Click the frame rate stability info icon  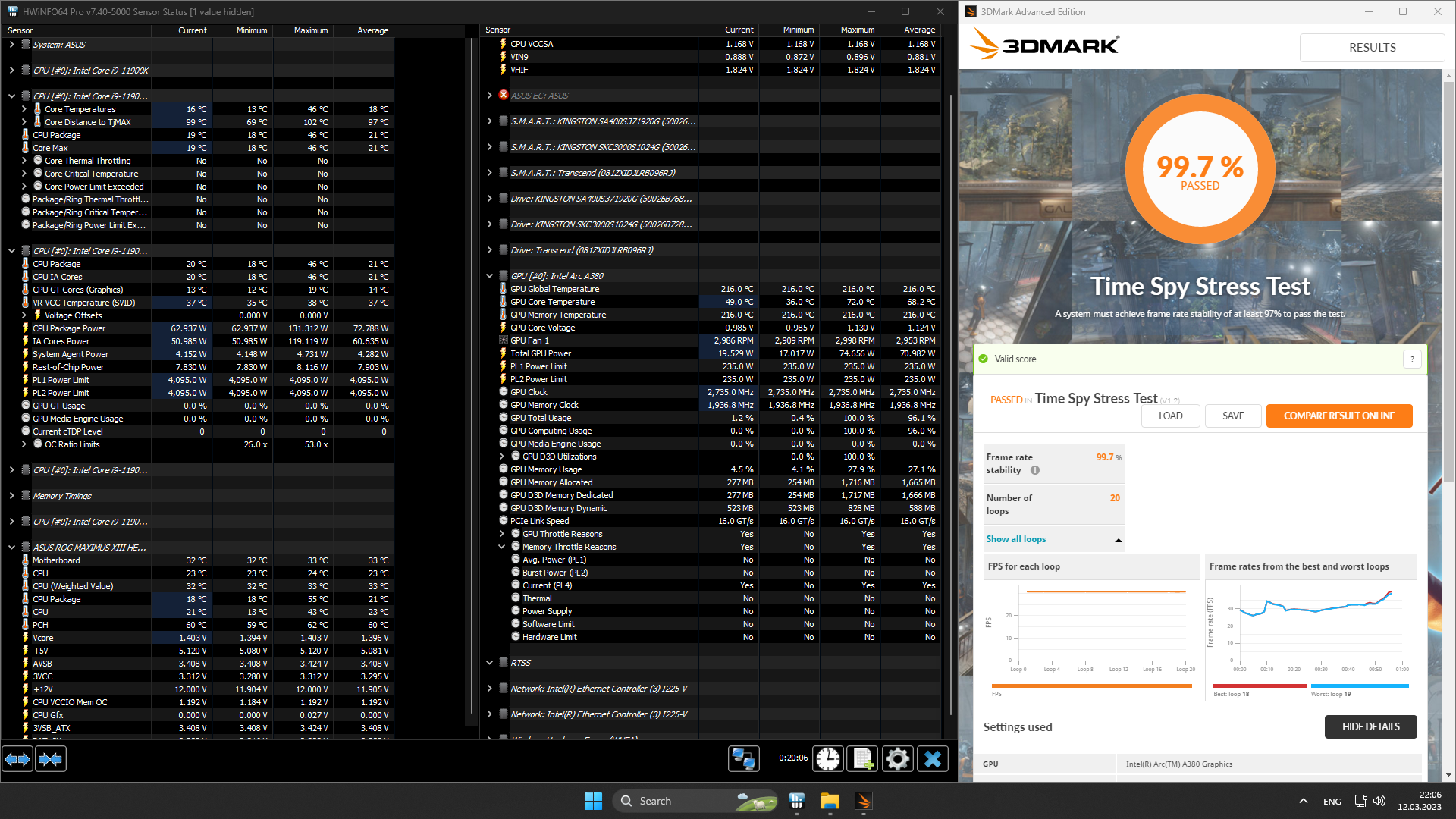[x=1035, y=470]
